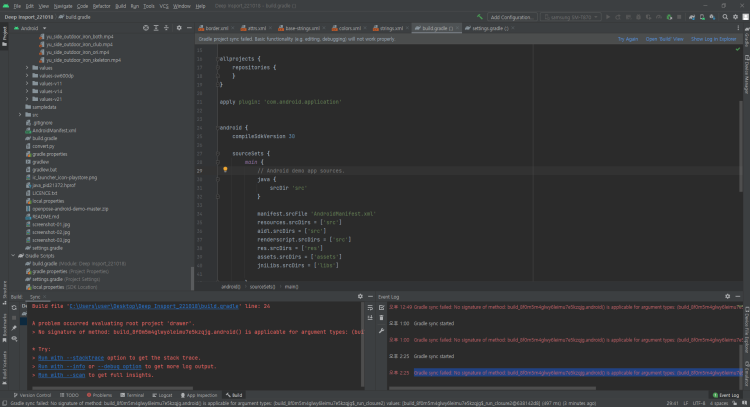The image size is (750, 407).
Task: Expand the src folder
Action: coord(20,115)
